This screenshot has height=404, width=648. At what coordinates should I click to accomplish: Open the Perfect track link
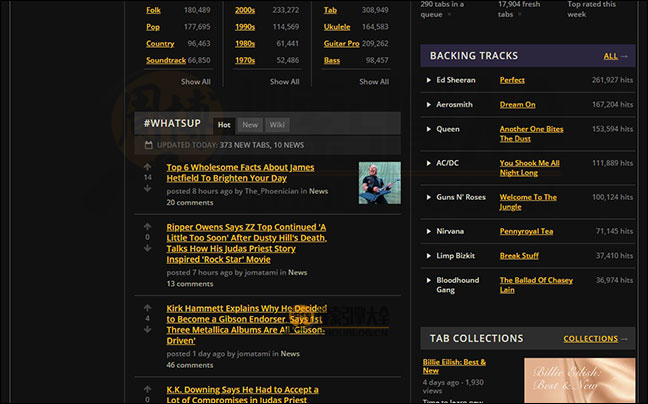pyautogui.click(x=512, y=80)
